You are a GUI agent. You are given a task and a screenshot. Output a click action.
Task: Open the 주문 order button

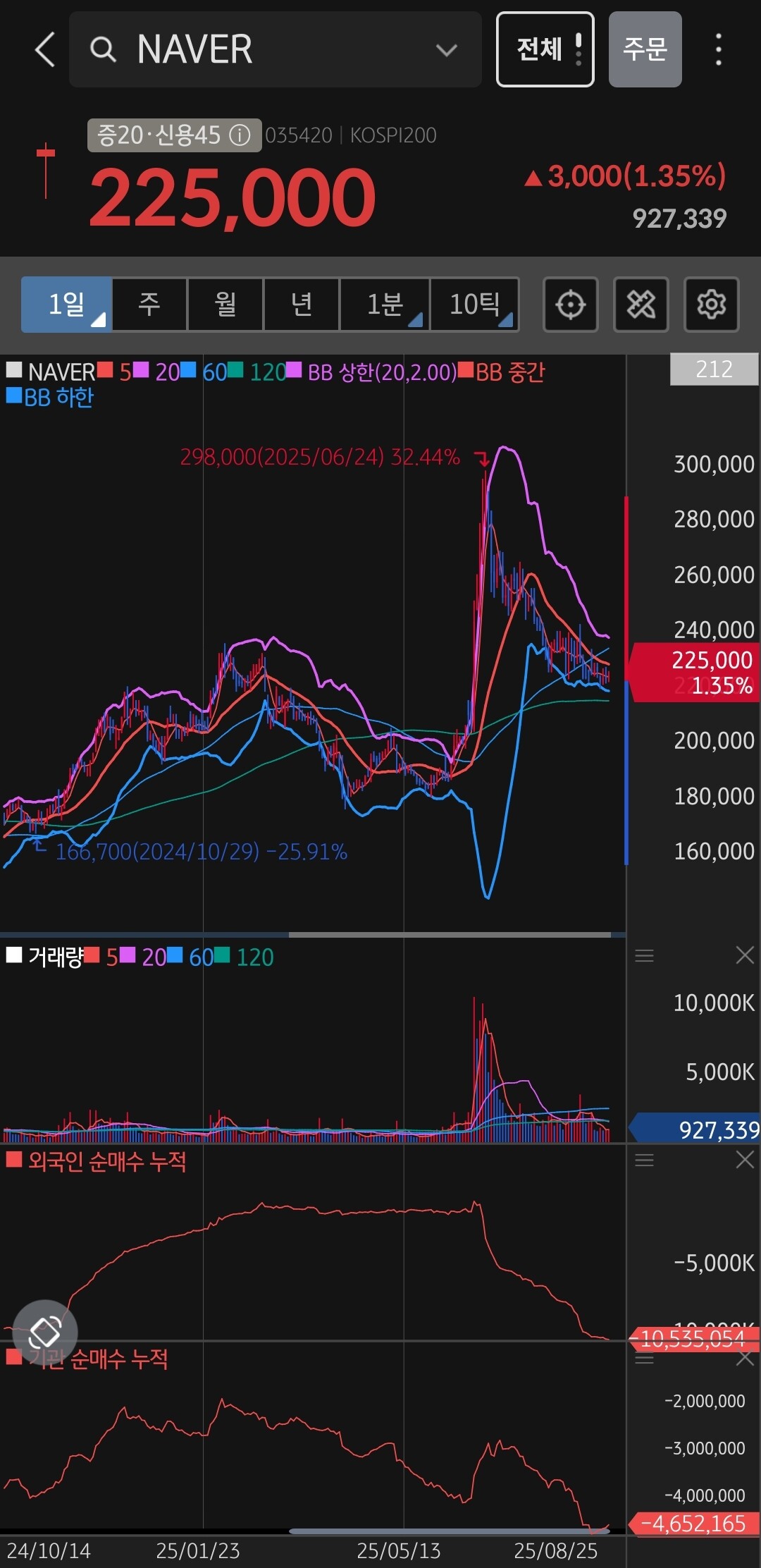(x=645, y=49)
